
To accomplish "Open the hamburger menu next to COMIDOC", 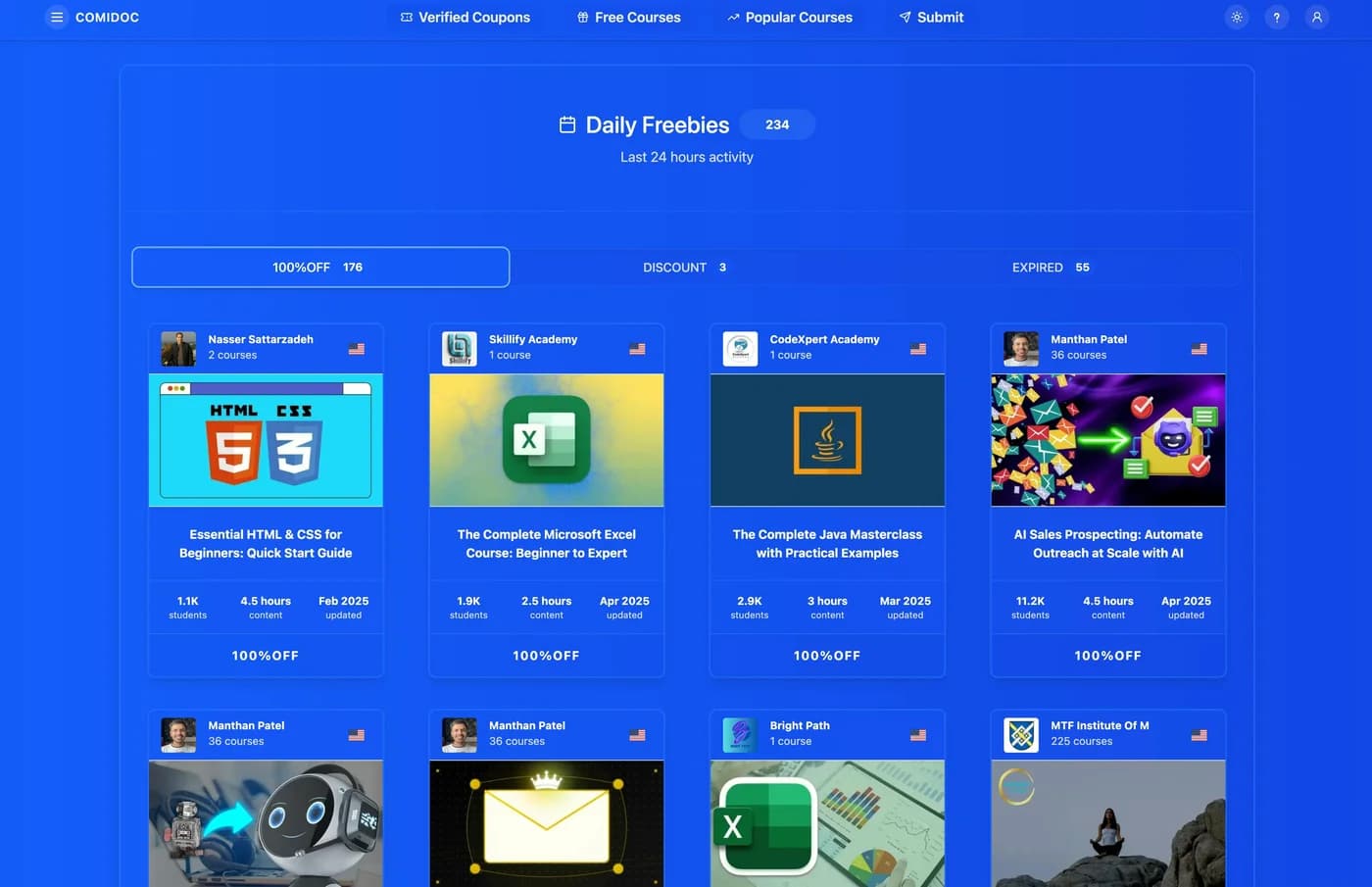I will 57,17.
